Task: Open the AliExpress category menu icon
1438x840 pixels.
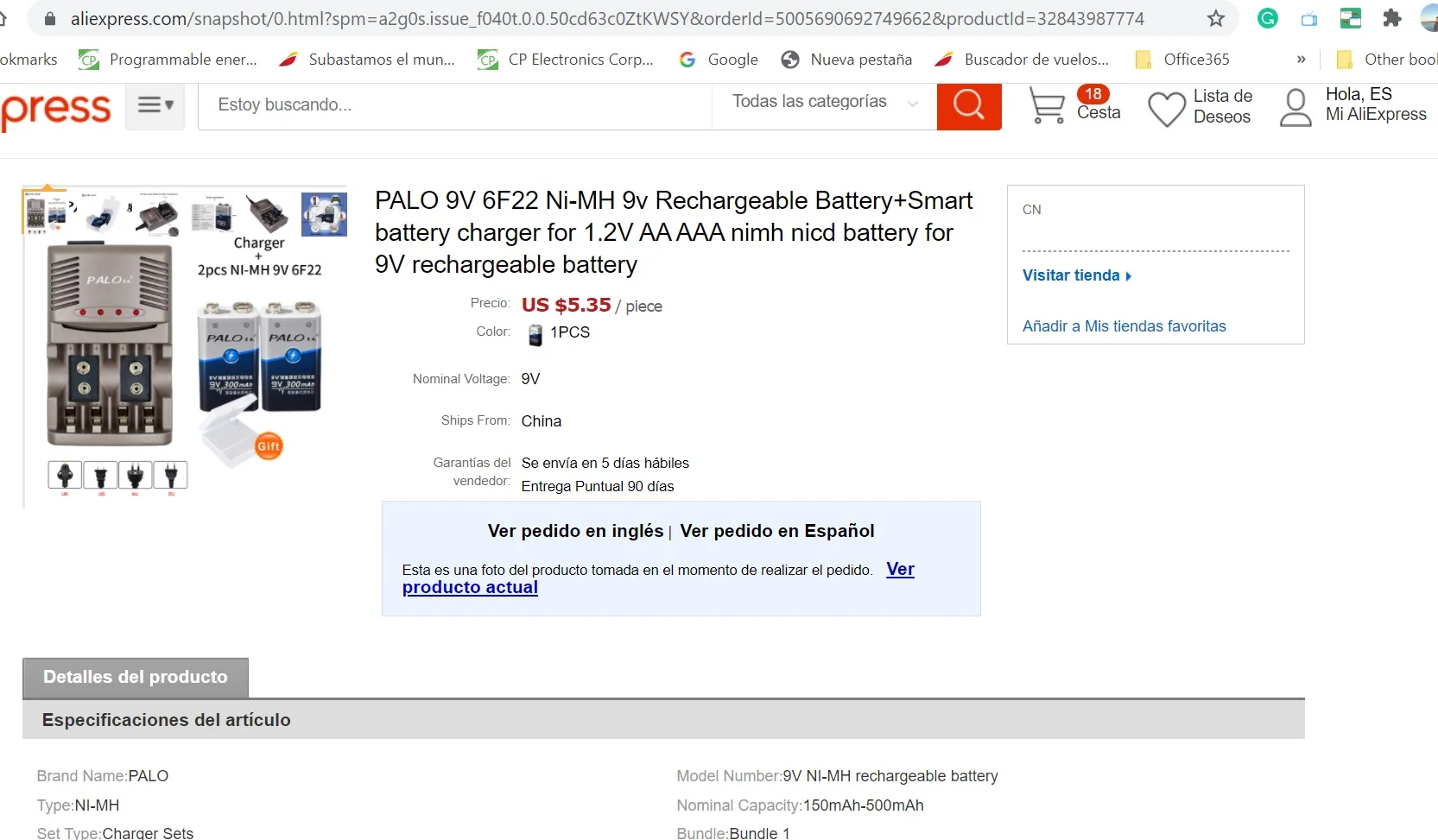Action: tap(155, 105)
